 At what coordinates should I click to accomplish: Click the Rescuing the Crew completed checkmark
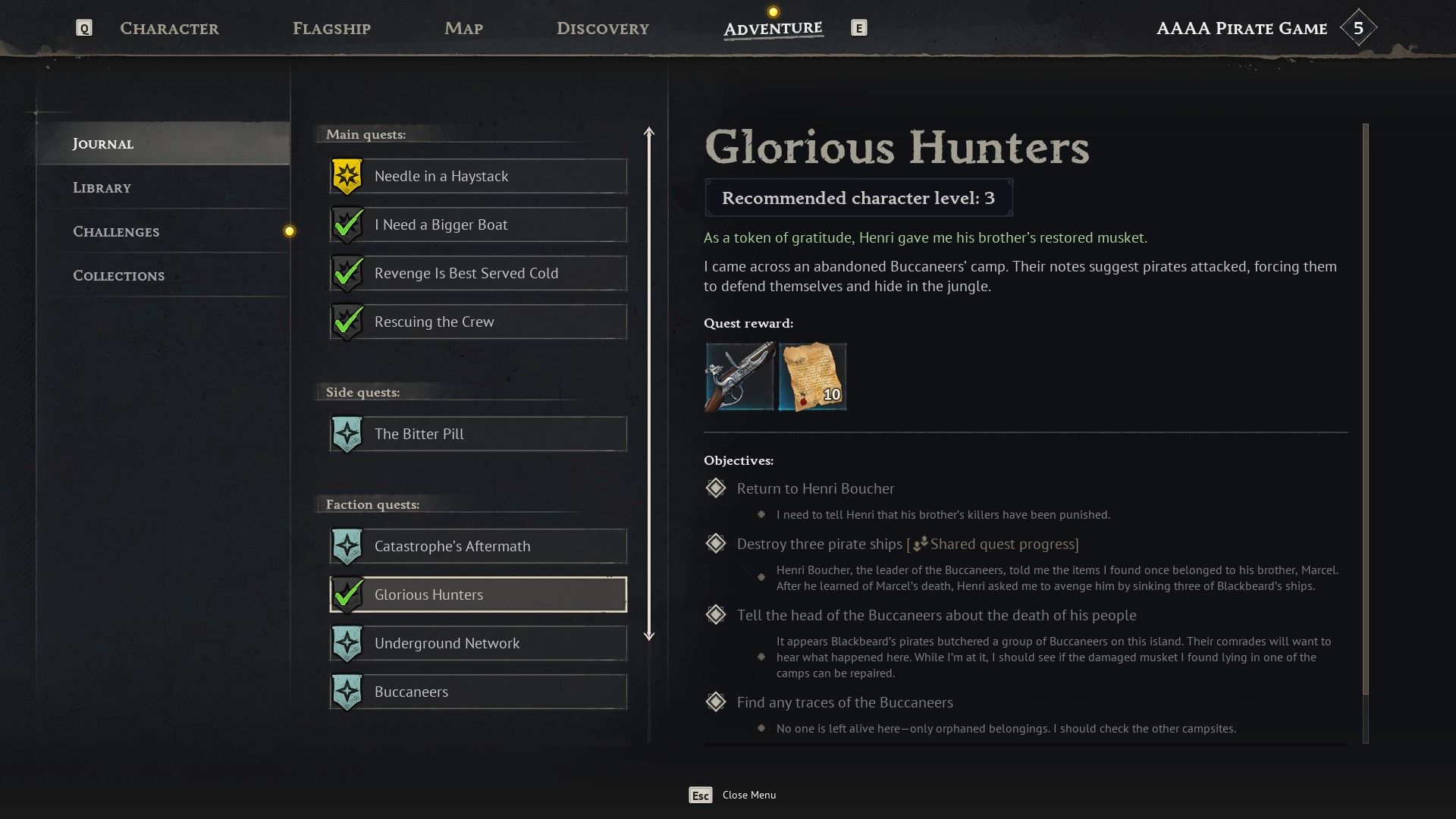click(x=347, y=322)
